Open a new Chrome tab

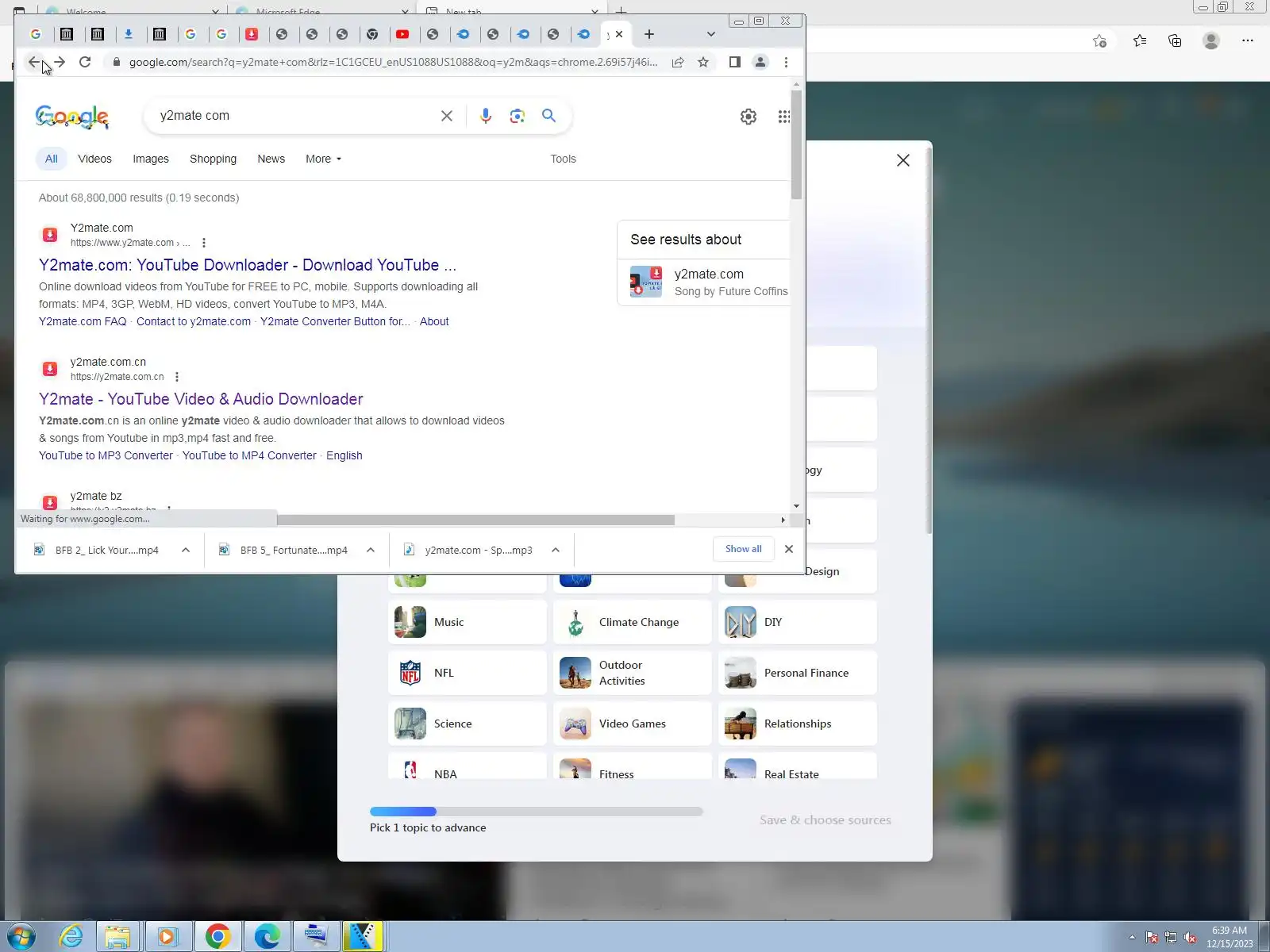coord(649,34)
